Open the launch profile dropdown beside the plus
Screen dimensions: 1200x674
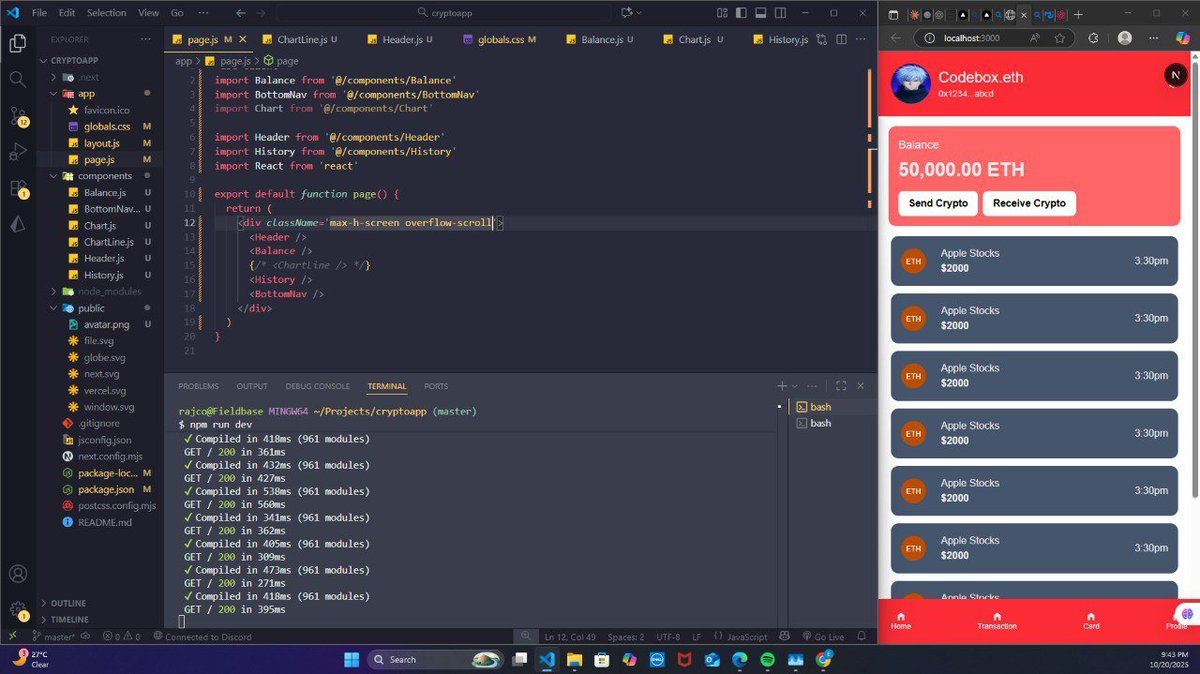coord(795,386)
